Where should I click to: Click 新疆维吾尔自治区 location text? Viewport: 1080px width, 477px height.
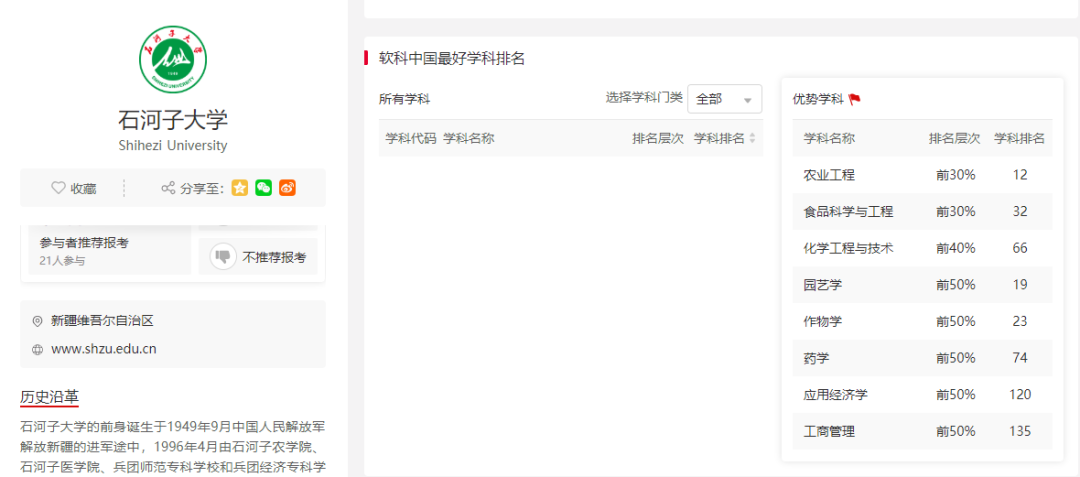(102, 321)
